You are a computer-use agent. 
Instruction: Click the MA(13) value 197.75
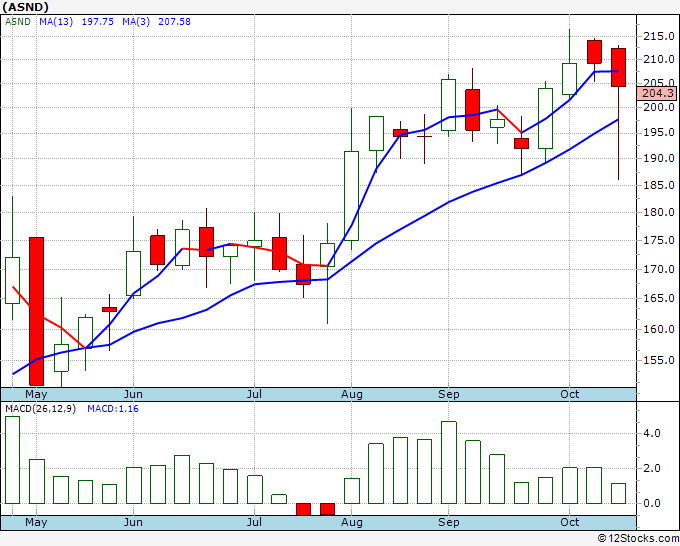point(98,22)
